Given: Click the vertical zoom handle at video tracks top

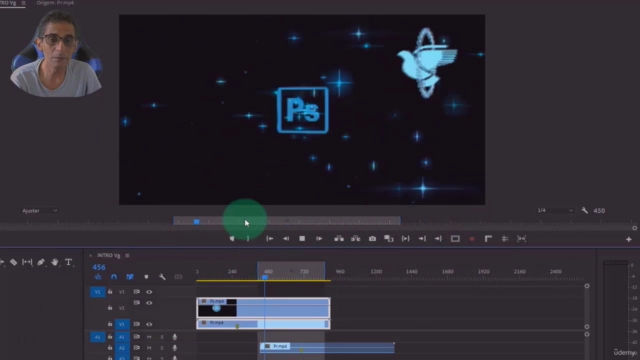Looking at the screenshot, I should tap(587, 286).
